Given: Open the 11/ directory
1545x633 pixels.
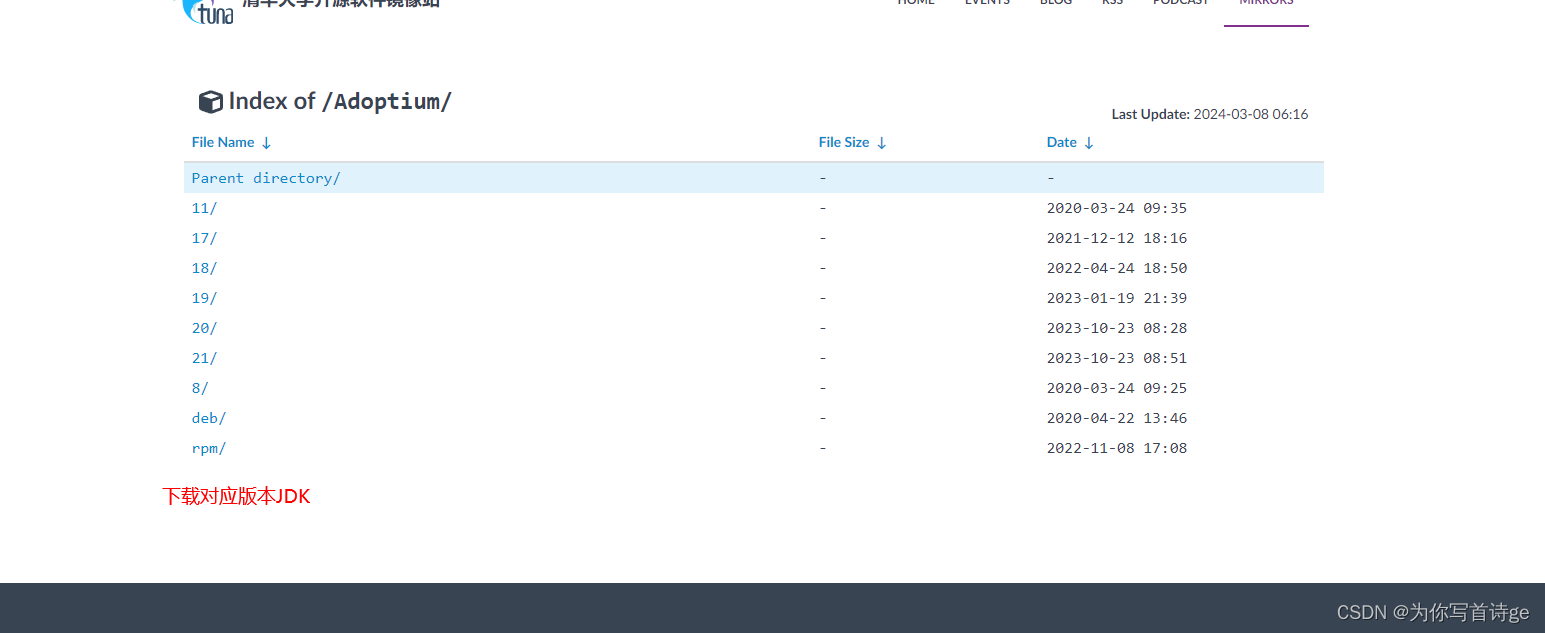Looking at the screenshot, I should (204, 208).
